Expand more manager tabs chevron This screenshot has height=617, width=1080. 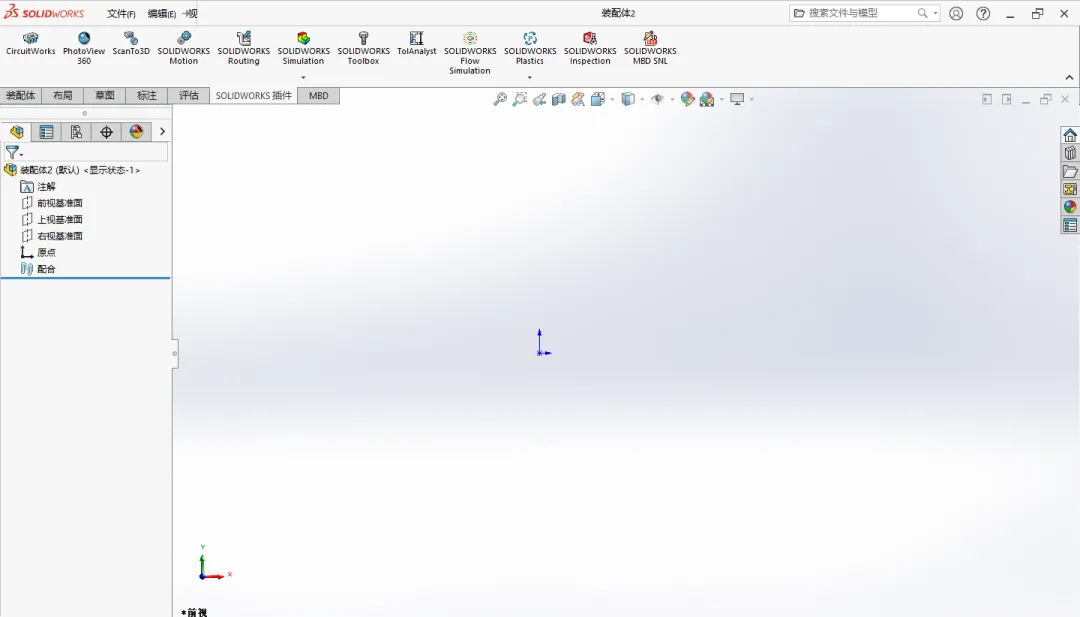[x=163, y=132]
